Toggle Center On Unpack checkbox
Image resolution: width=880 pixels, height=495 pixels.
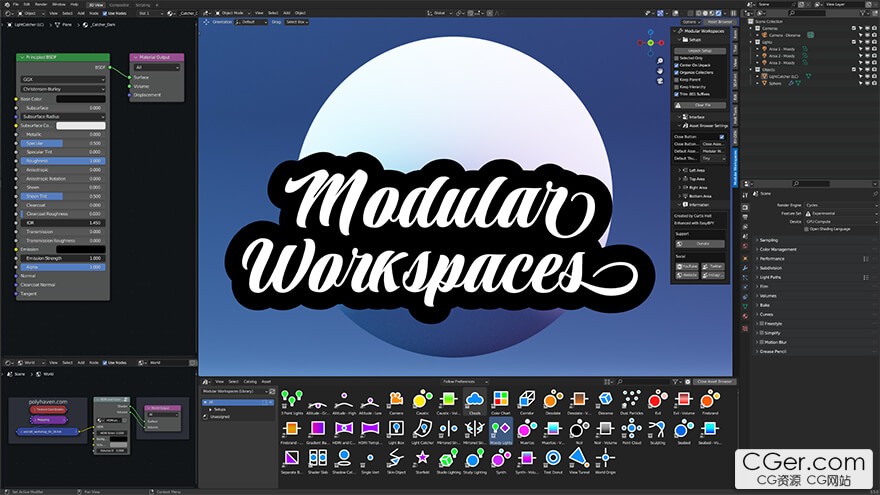click(676, 65)
